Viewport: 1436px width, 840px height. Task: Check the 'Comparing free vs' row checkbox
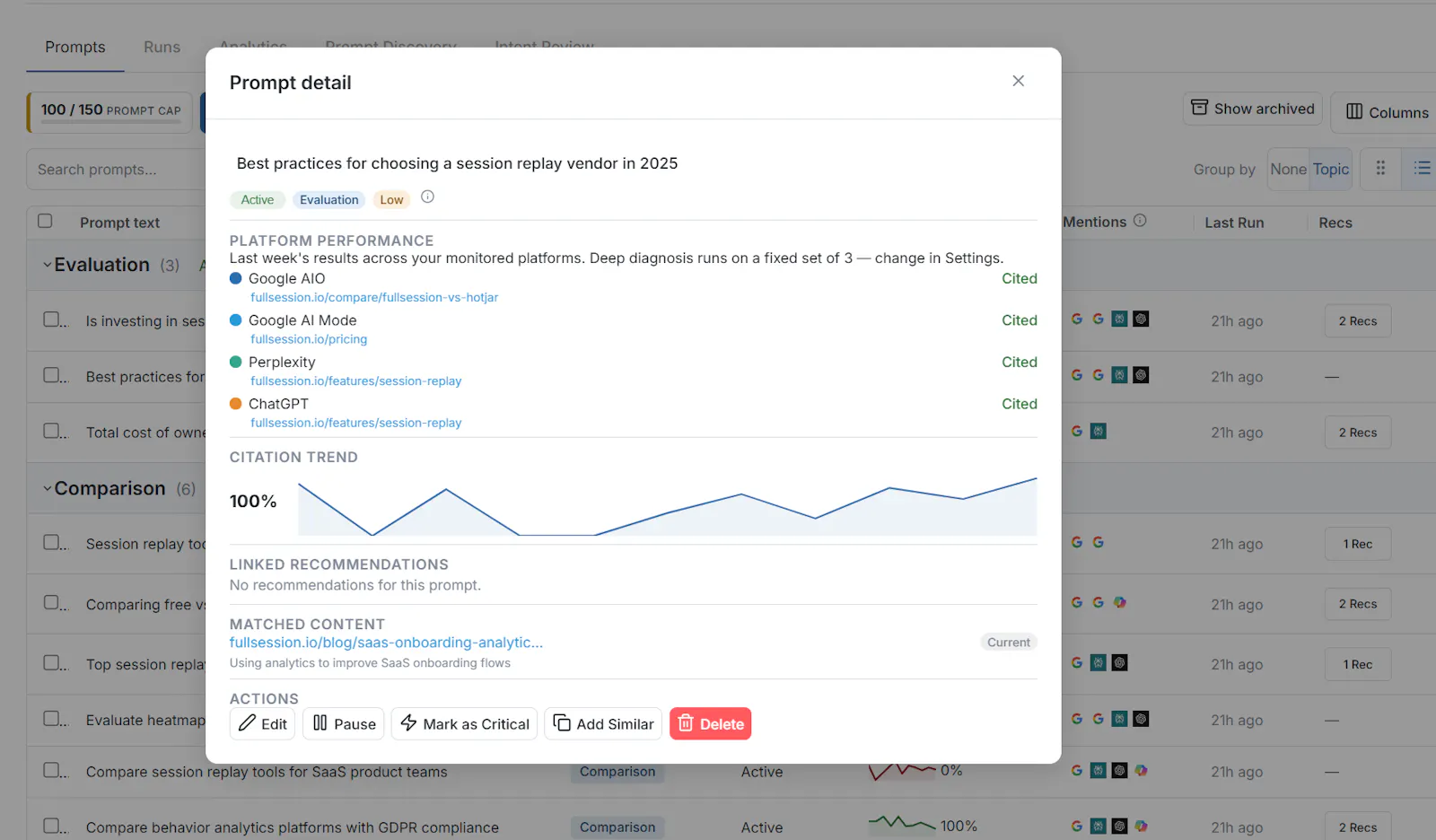51,603
